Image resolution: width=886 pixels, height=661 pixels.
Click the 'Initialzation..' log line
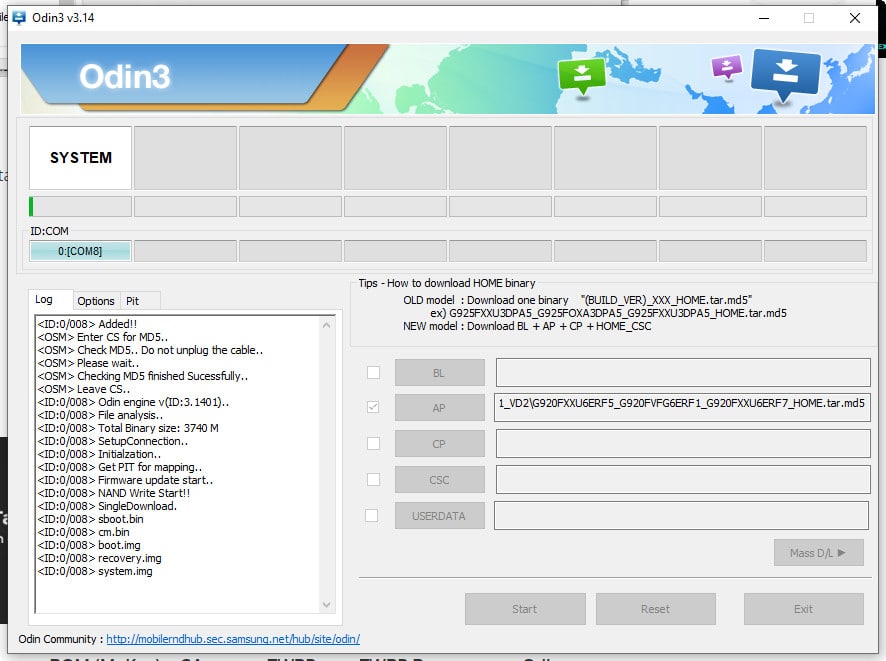coord(99,454)
